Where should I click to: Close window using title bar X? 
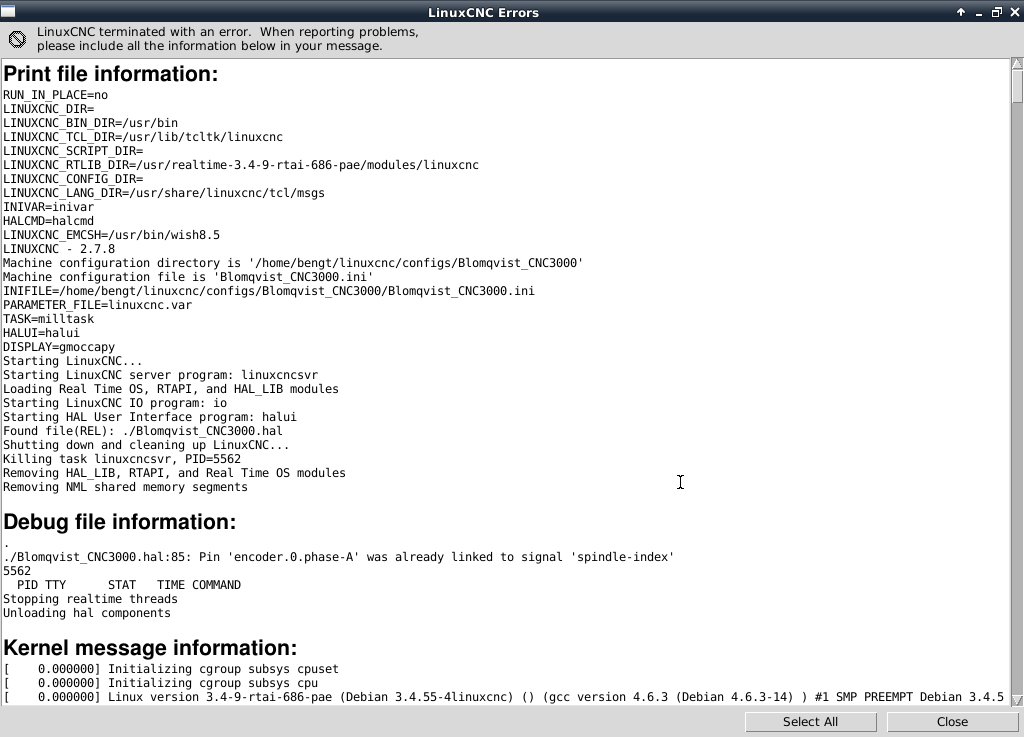(x=1015, y=12)
